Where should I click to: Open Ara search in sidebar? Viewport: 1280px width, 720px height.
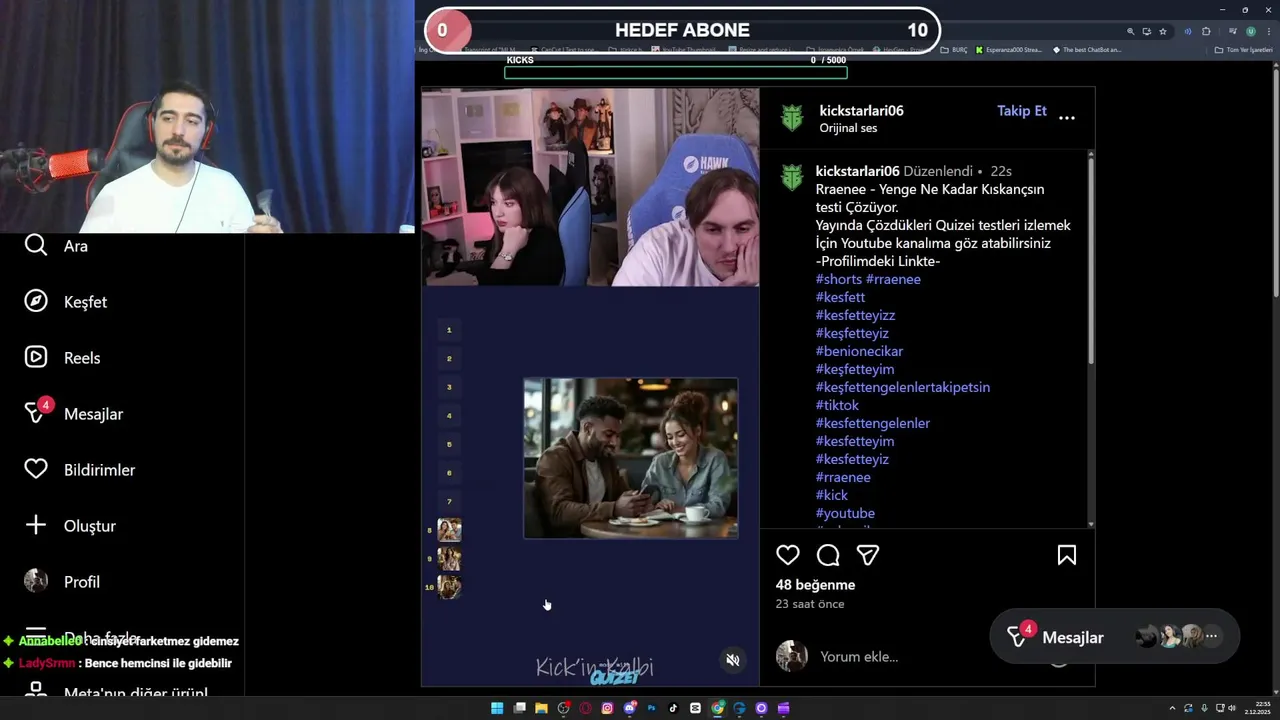[x=56, y=246]
